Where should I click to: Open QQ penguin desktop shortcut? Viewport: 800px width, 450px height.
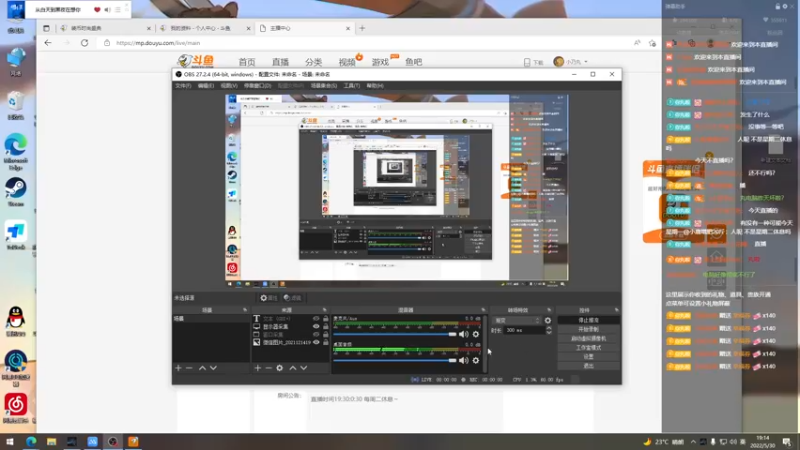[x=16, y=321]
